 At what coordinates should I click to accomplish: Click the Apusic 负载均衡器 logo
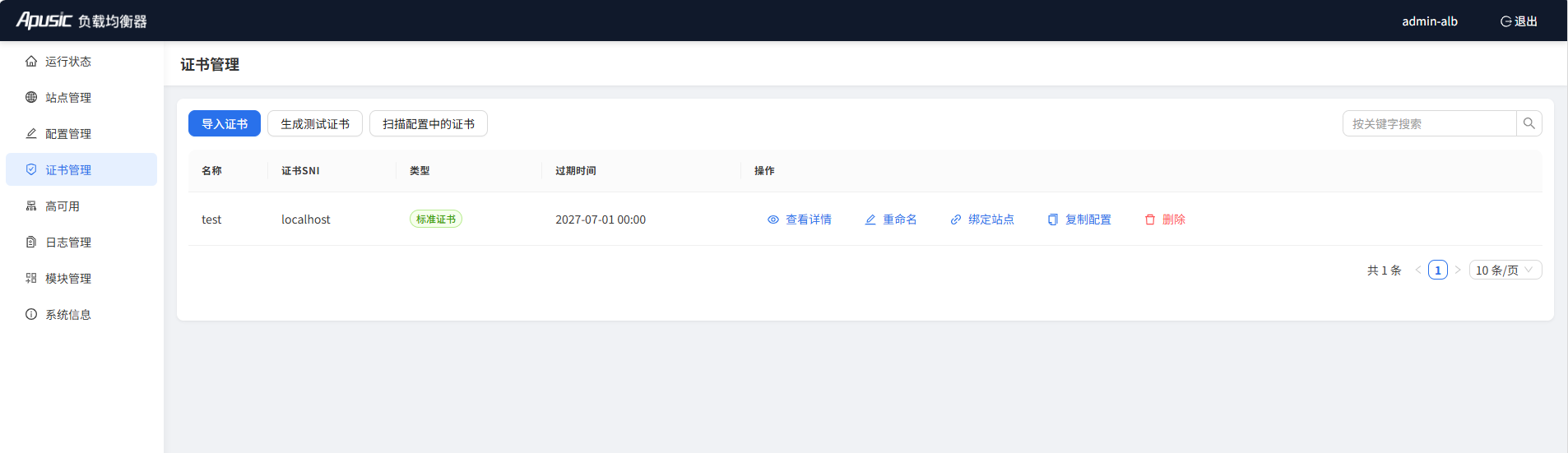pyautogui.click(x=81, y=21)
